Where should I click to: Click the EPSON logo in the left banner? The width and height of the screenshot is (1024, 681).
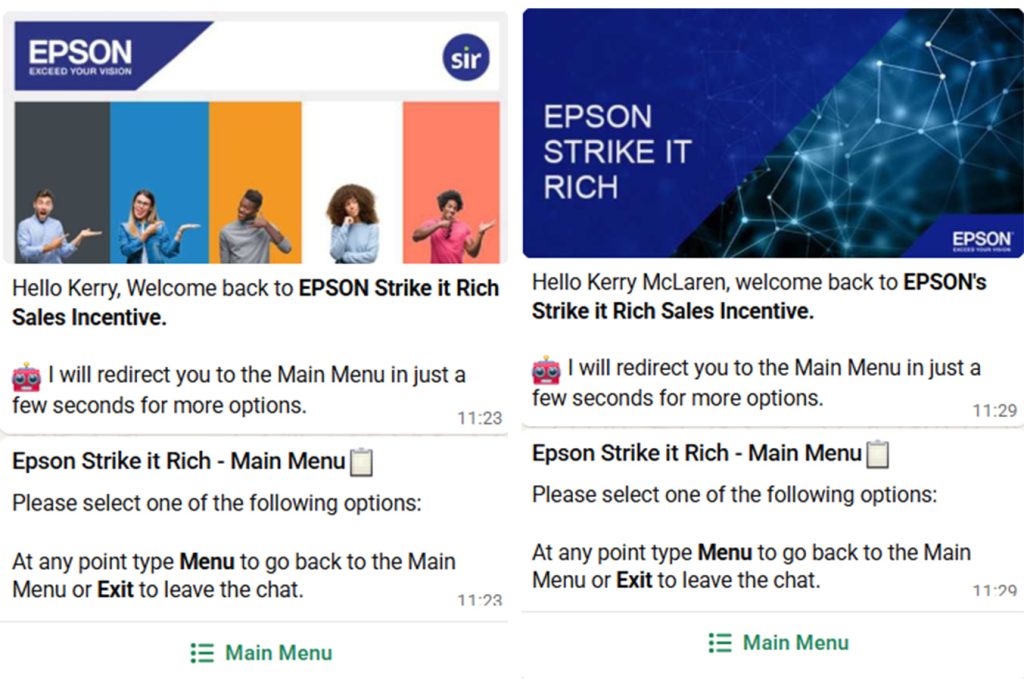pos(80,56)
